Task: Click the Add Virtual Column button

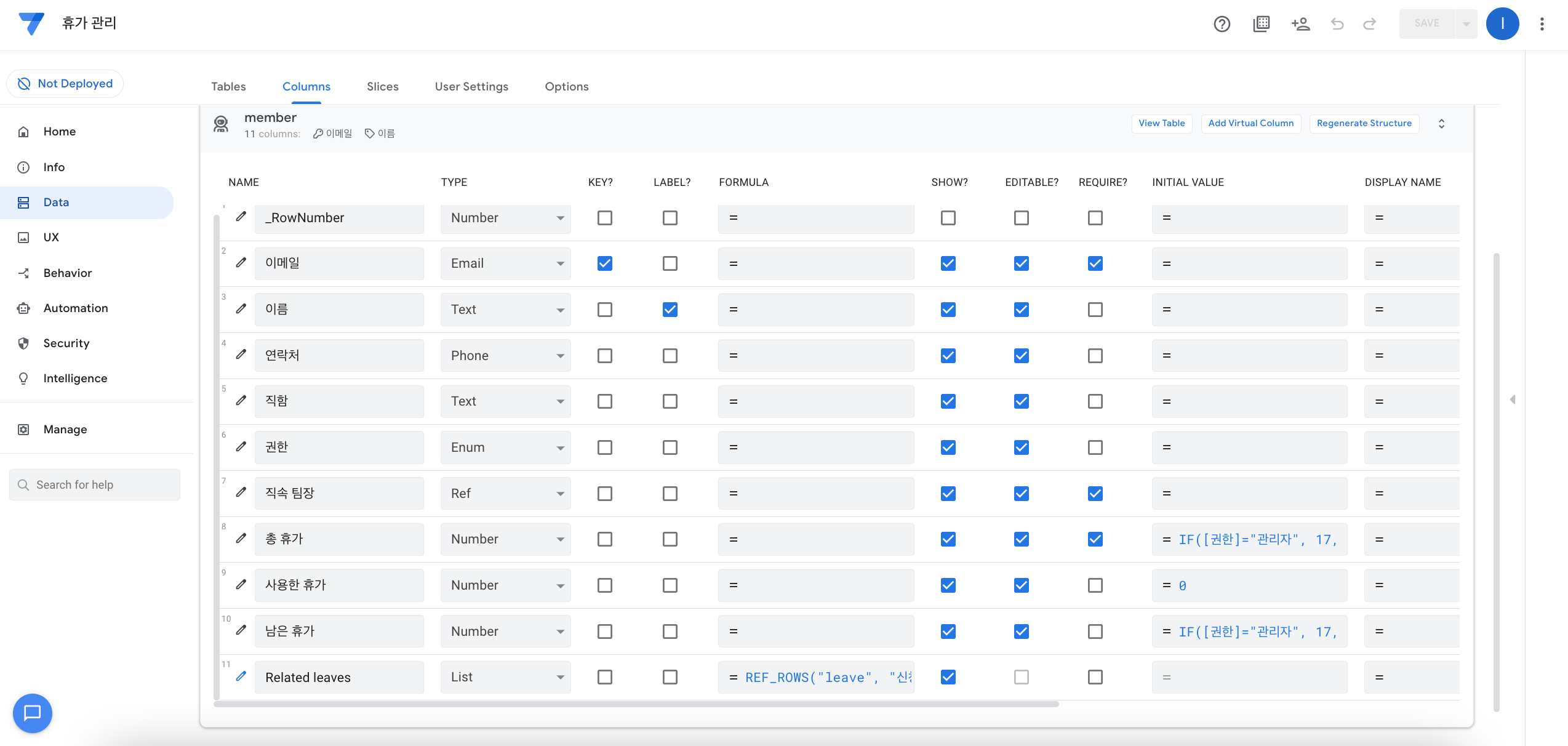Action: [x=1250, y=123]
